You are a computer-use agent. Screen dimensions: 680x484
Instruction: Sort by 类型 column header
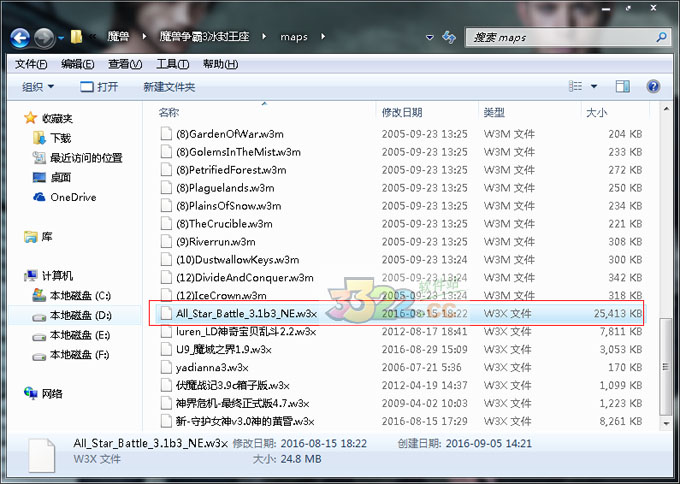[494, 113]
